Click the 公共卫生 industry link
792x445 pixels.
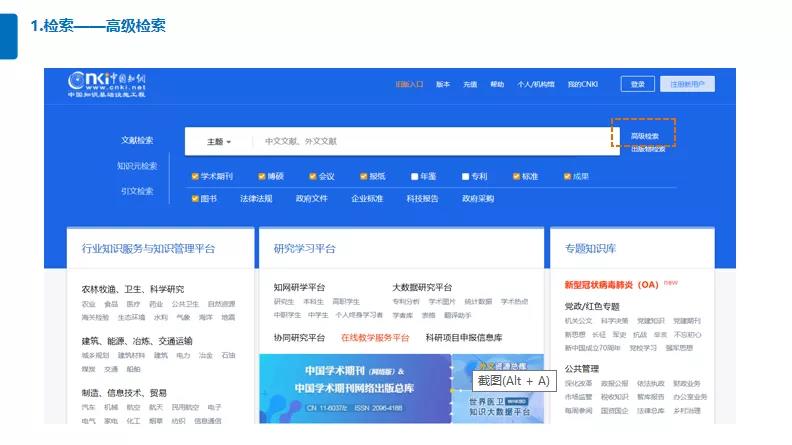[x=185, y=304]
